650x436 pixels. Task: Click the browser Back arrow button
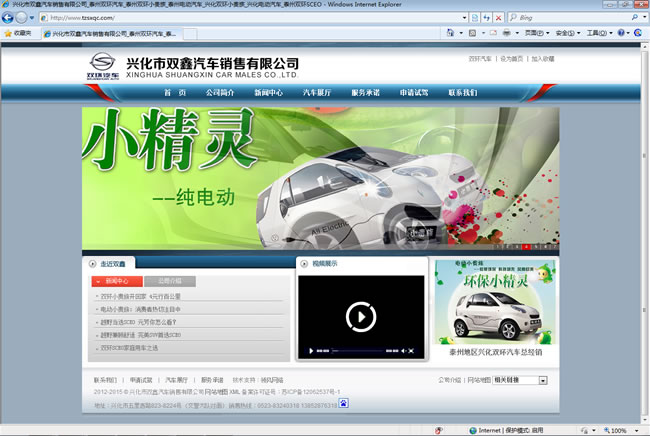click(7, 17)
